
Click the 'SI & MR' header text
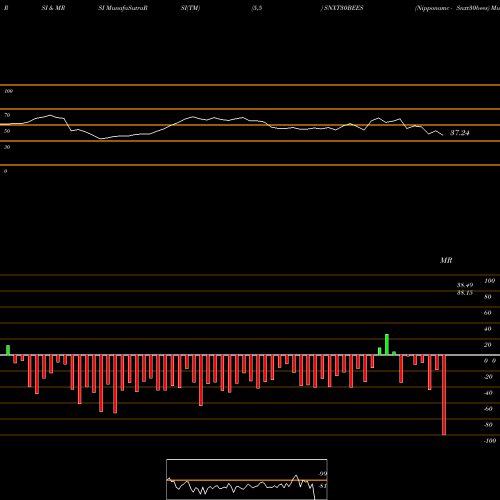coord(53,8)
